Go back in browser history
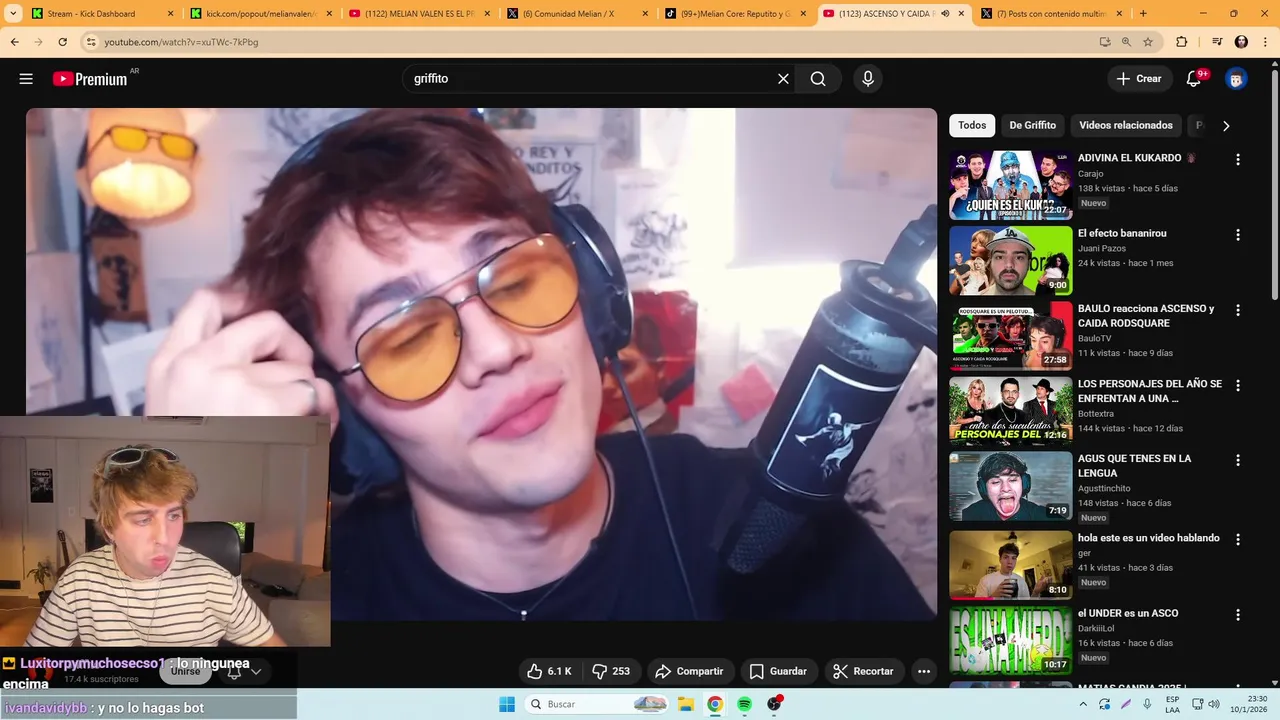This screenshot has width=1280, height=720. point(15,42)
